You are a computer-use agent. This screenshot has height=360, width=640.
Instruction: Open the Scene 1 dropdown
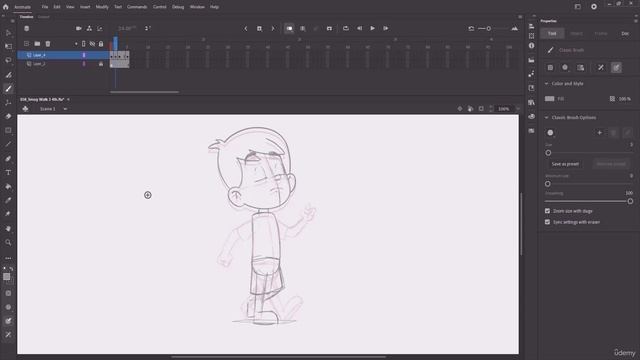click(x=65, y=109)
